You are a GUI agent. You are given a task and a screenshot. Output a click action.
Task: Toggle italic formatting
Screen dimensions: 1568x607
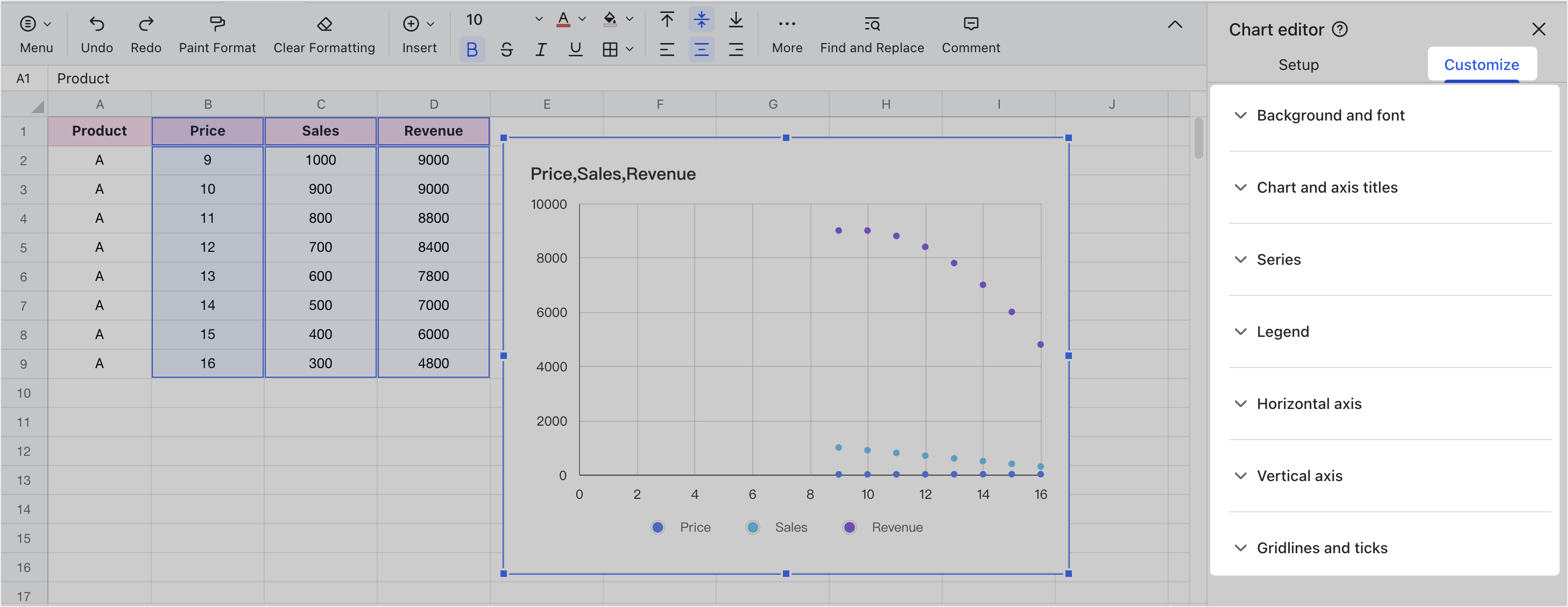click(541, 50)
